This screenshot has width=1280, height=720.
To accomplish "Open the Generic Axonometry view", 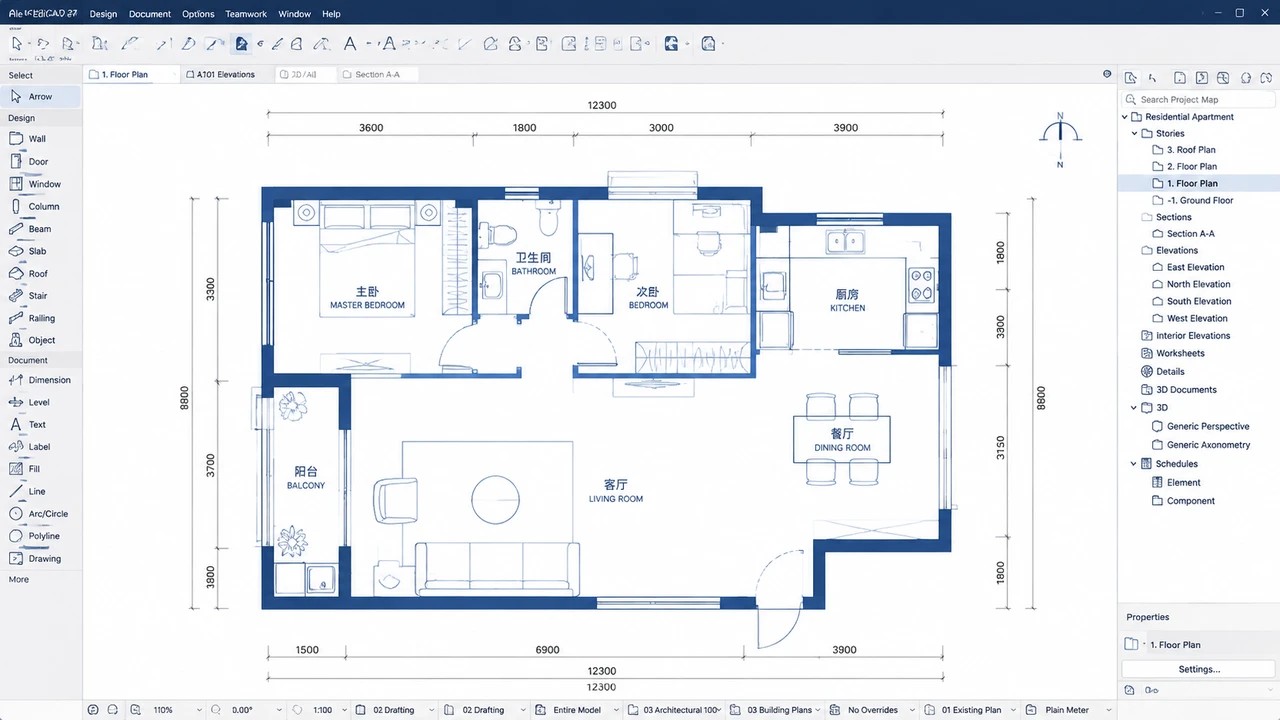I will [1208, 445].
